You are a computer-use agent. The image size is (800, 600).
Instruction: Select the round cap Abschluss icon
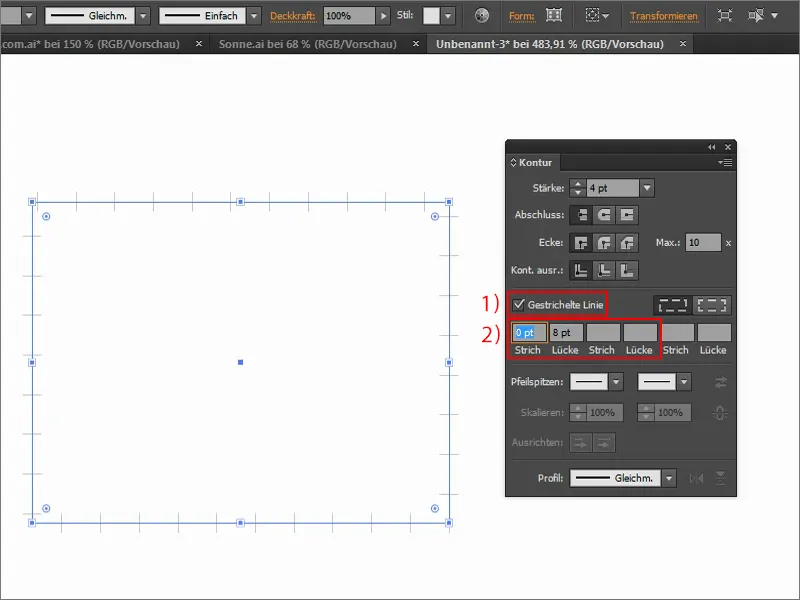tap(604, 215)
